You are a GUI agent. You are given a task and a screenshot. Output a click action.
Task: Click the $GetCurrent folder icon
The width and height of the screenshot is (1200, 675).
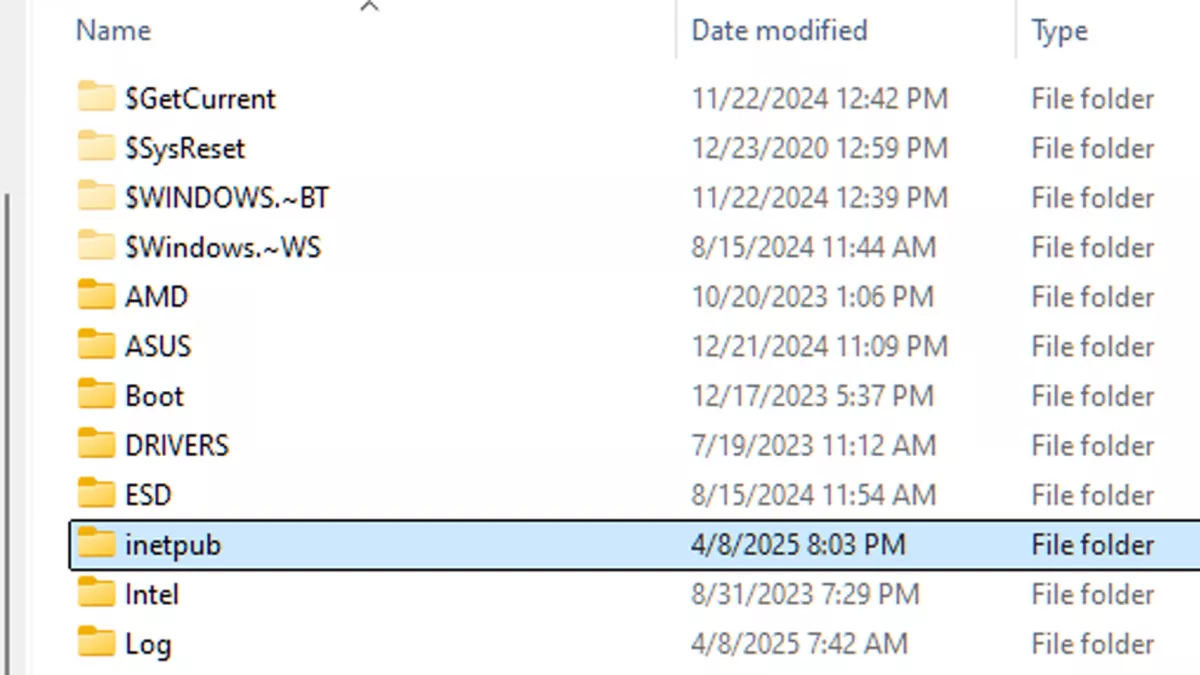pos(97,98)
